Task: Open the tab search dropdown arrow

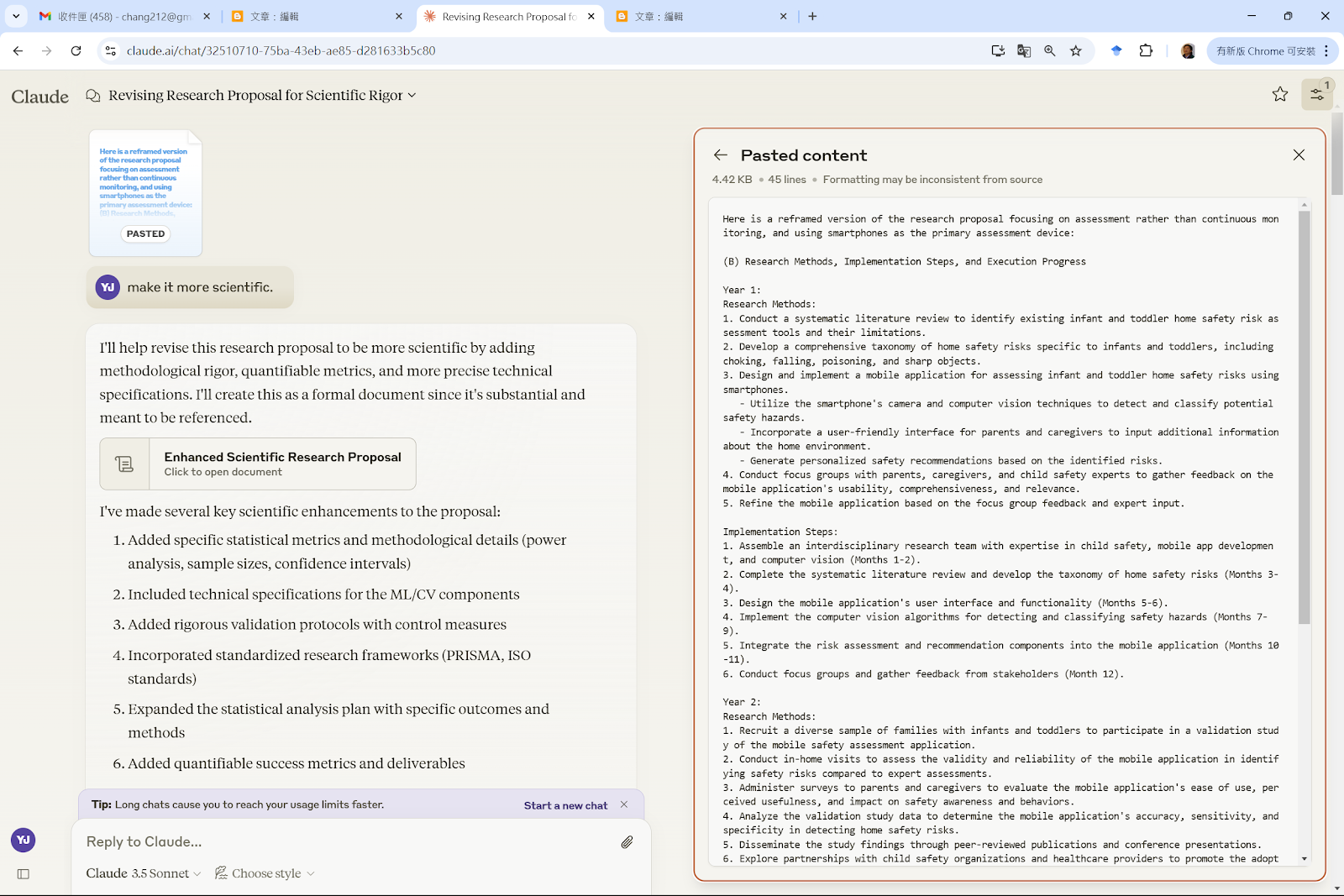Action: (16, 16)
